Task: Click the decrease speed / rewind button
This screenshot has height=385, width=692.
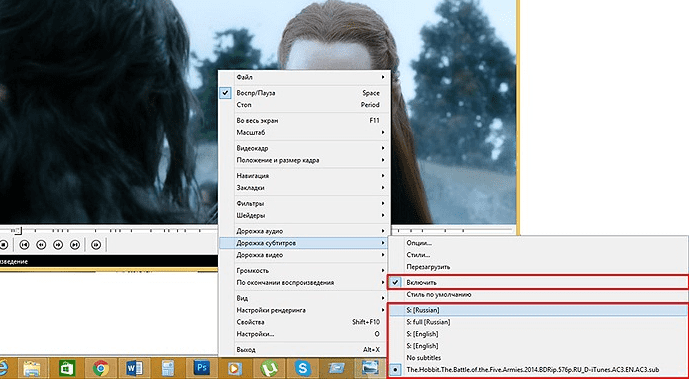Action: tap(41, 245)
